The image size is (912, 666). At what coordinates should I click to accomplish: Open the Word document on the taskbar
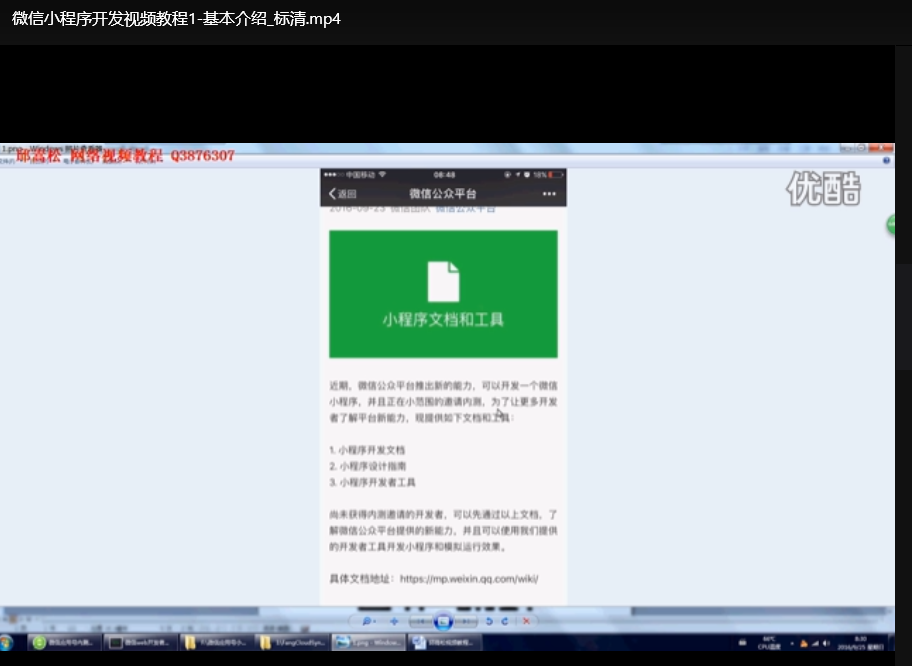point(445,643)
